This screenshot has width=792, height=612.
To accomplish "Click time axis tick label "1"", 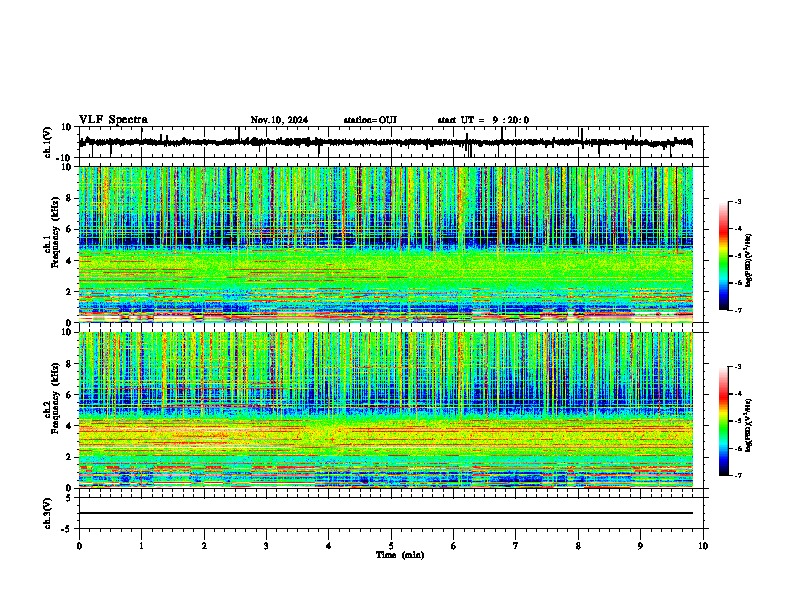I will [x=142, y=546].
